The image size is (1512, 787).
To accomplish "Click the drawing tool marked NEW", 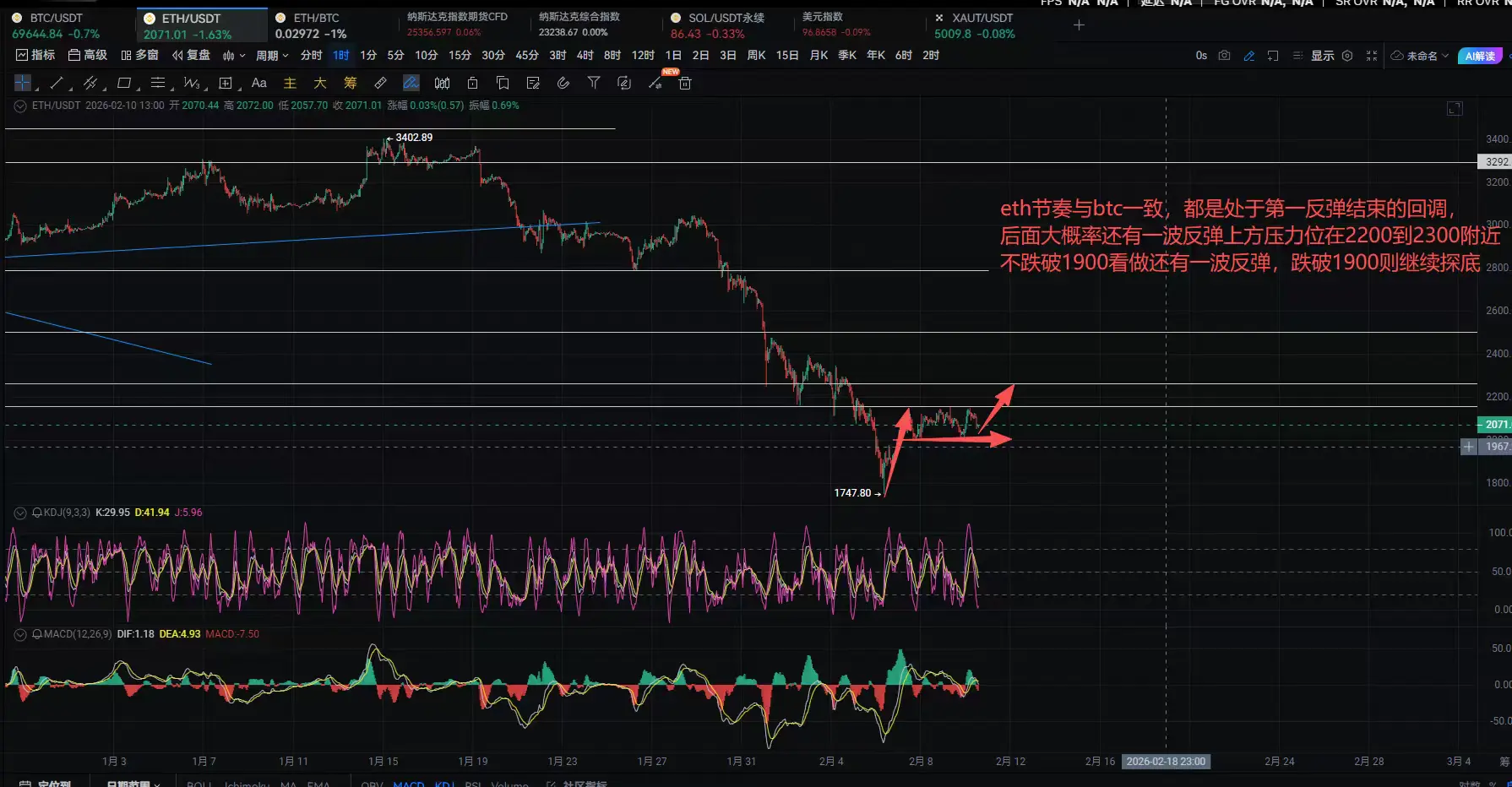I will click(655, 83).
